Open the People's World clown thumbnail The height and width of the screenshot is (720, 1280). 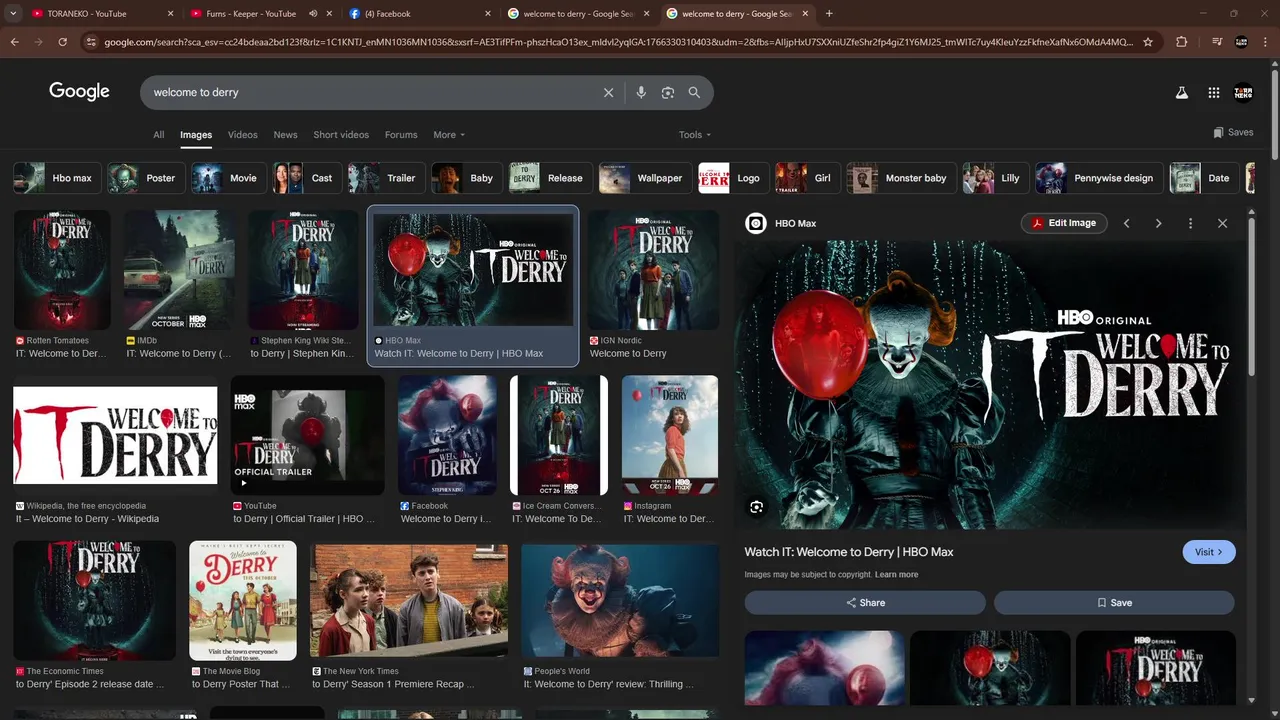click(x=620, y=602)
